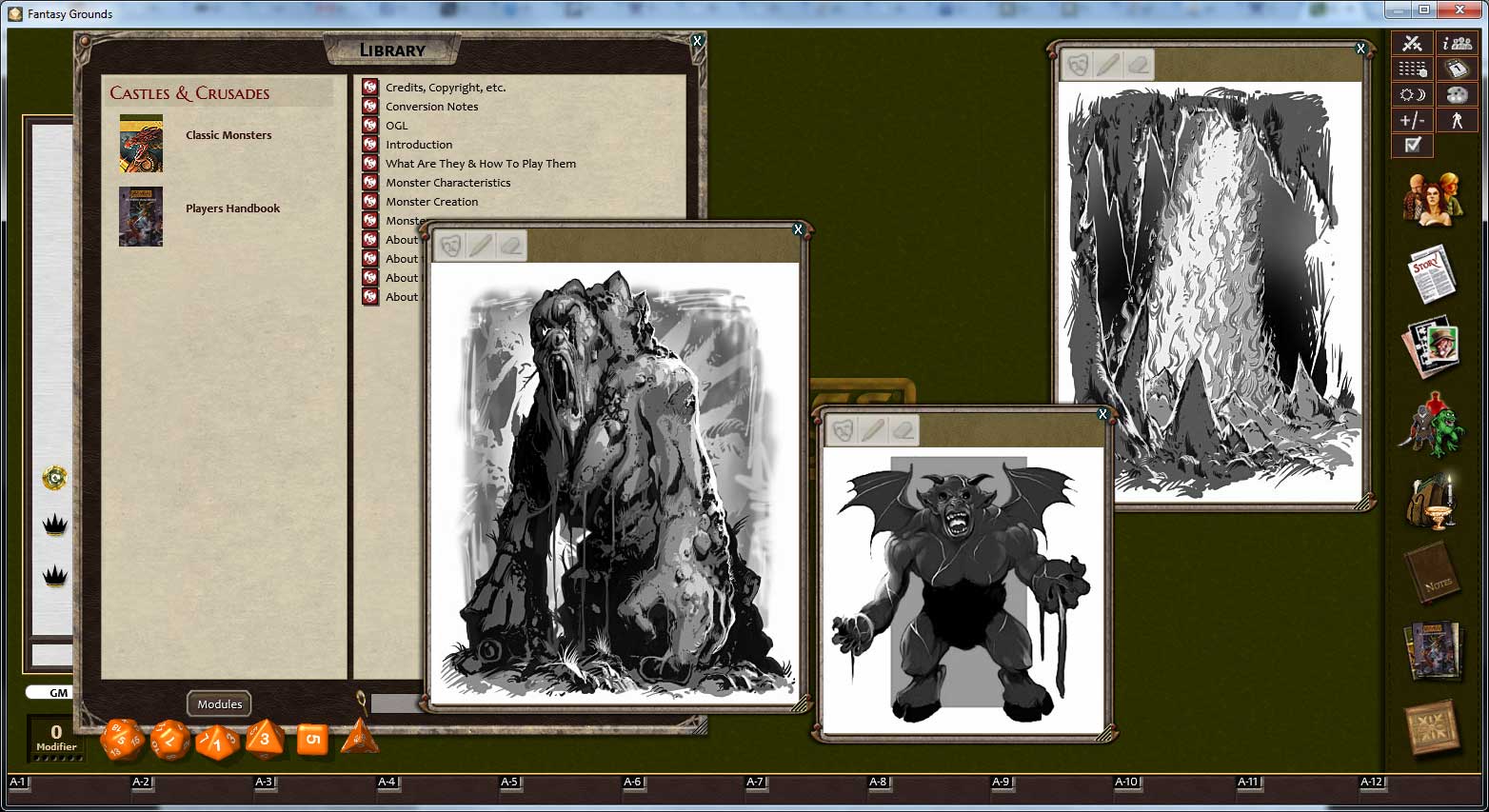Open the Effects running-figure icon
Viewport: 1489px width, 812px height.
[x=1459, y=120]
